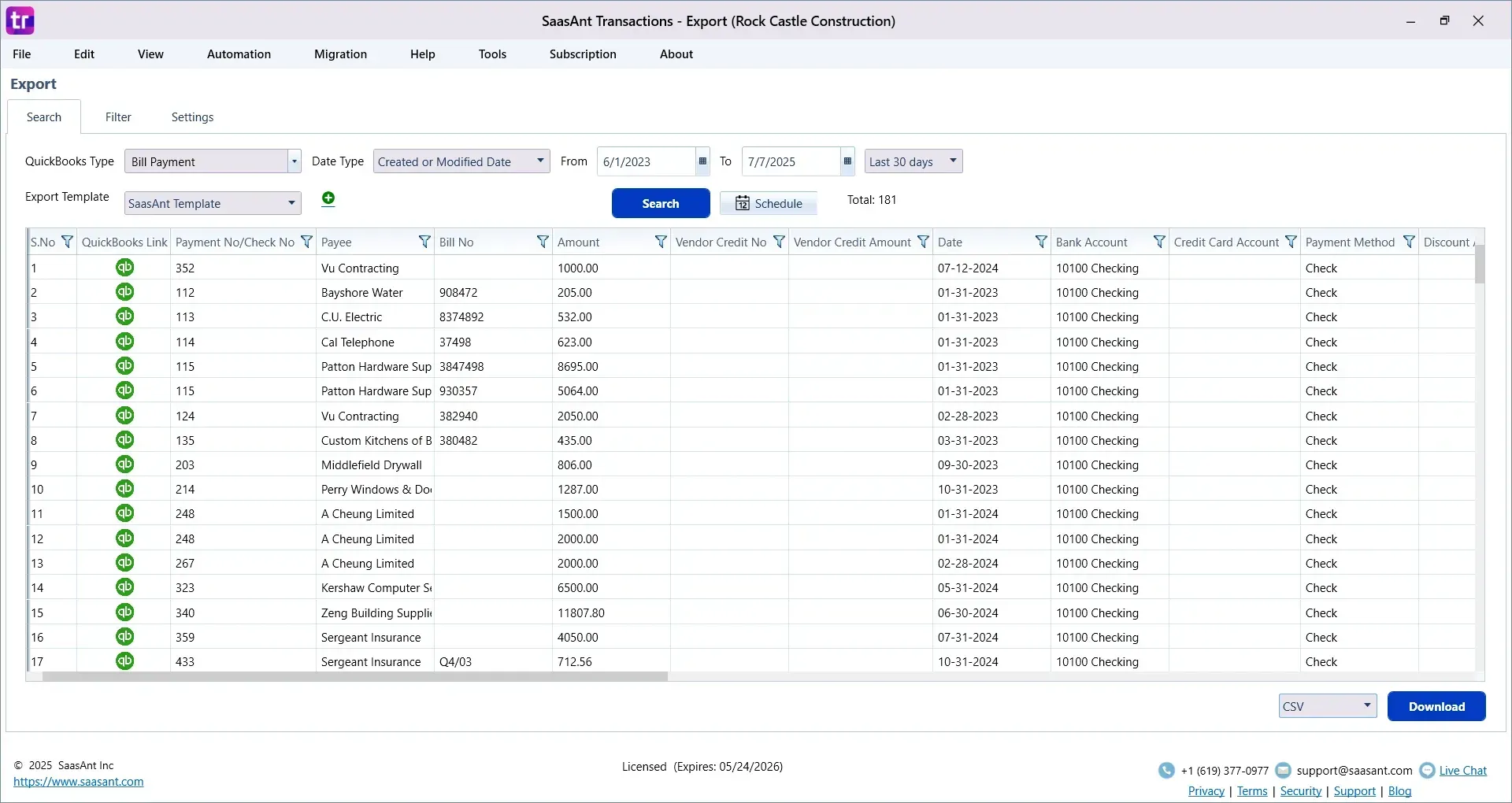The width and height of the screenshot is (1512, 803).
Task: Open the saasant.com website link
Action: [79, 782]
